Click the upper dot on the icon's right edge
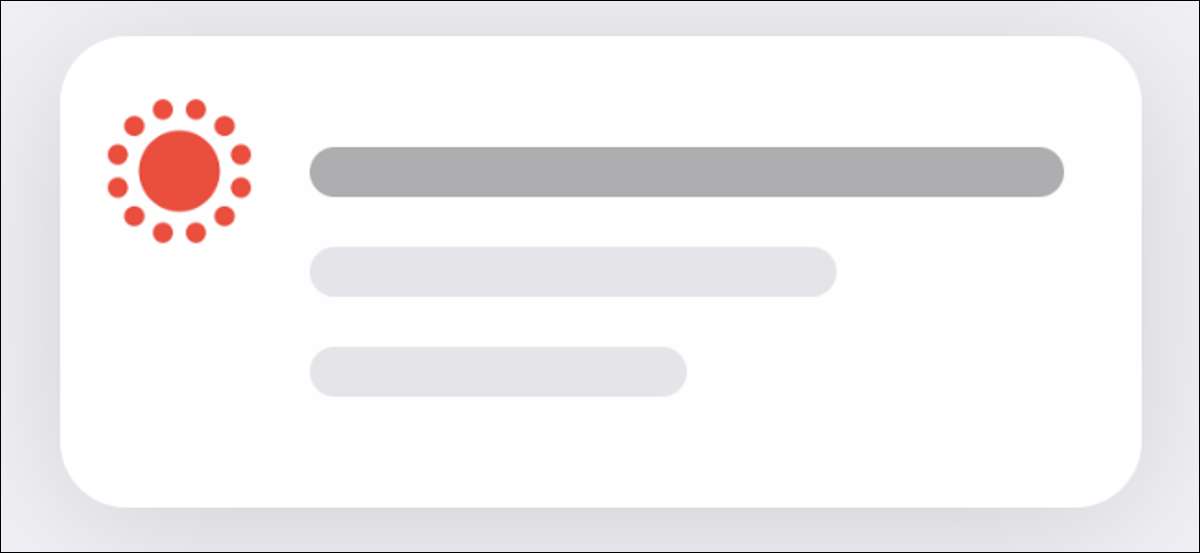 click(x=241, y=154)
